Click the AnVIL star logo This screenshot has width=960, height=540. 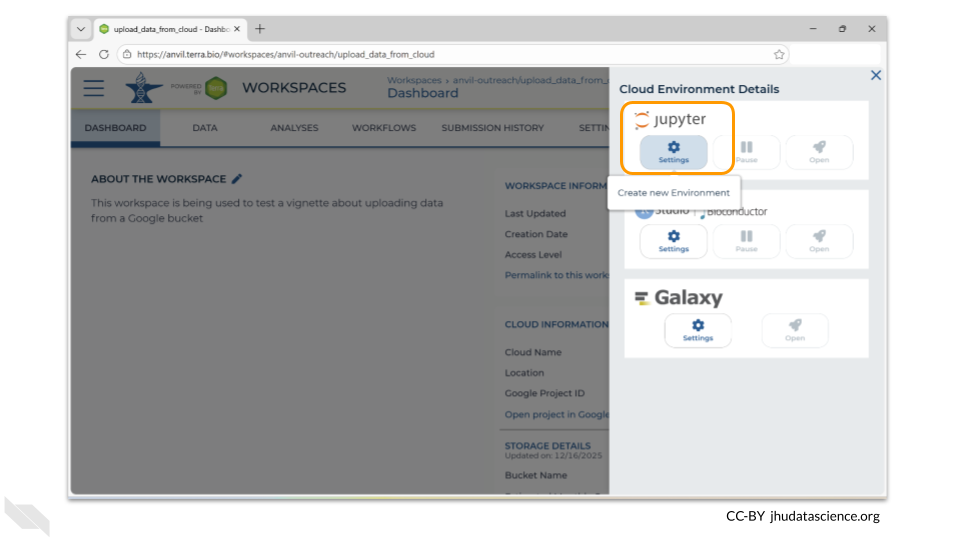[143, 88]
